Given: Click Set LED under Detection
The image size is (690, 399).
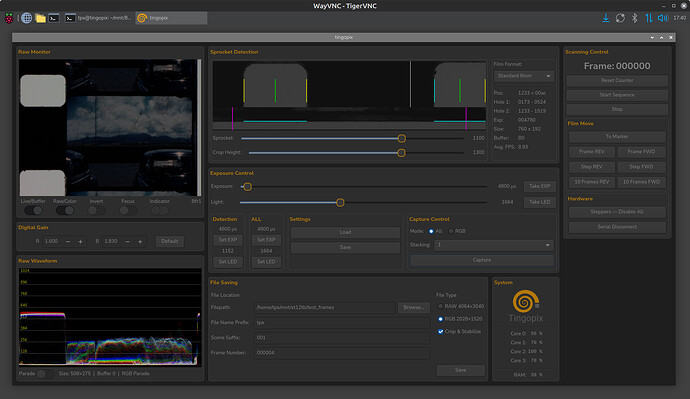Looking at the screenshot, I should point(228,262).
